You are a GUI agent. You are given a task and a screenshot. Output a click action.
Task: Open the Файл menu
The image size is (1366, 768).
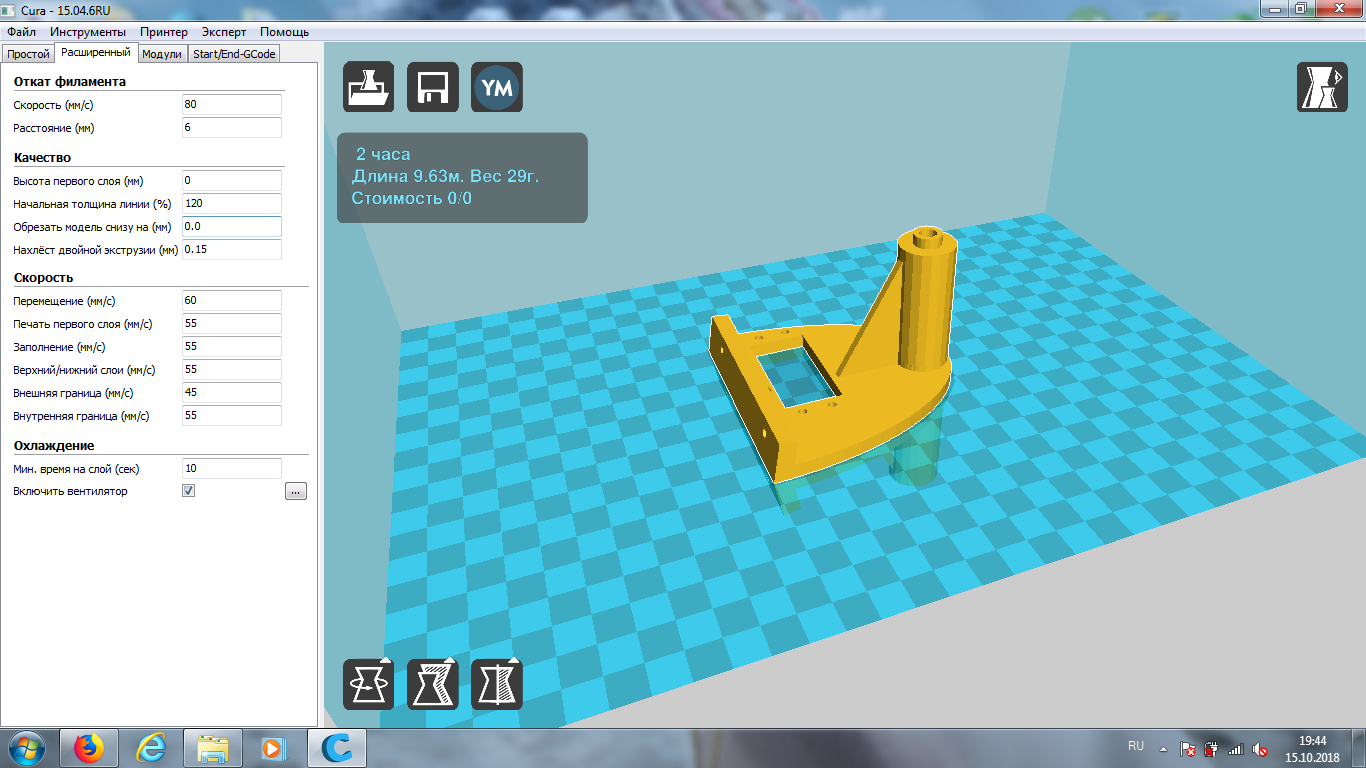pos(21,32)
